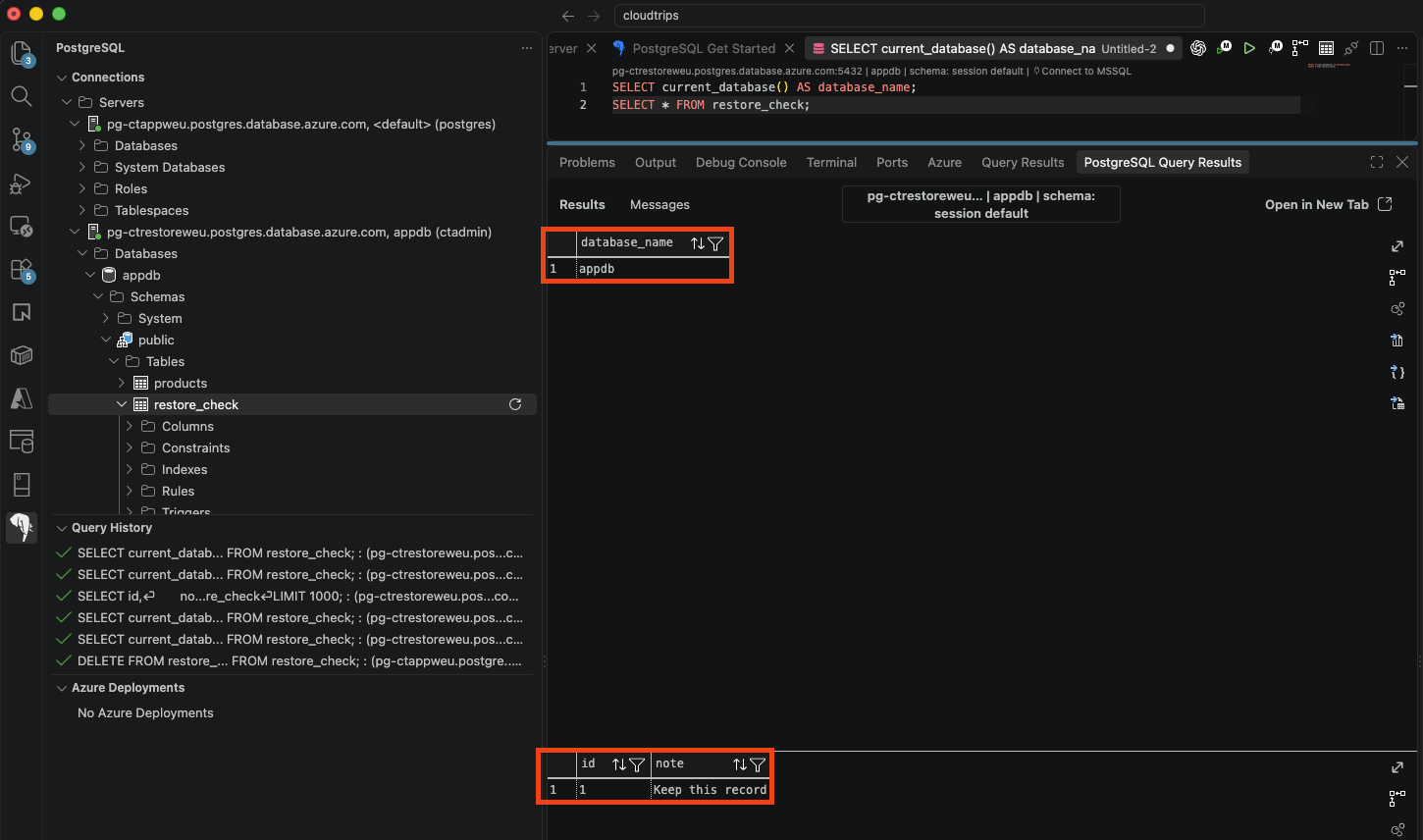This screenshot has width=1423, height=840.
Task: Open the Search view in activity bar
Action: click(x=22, y=96)
